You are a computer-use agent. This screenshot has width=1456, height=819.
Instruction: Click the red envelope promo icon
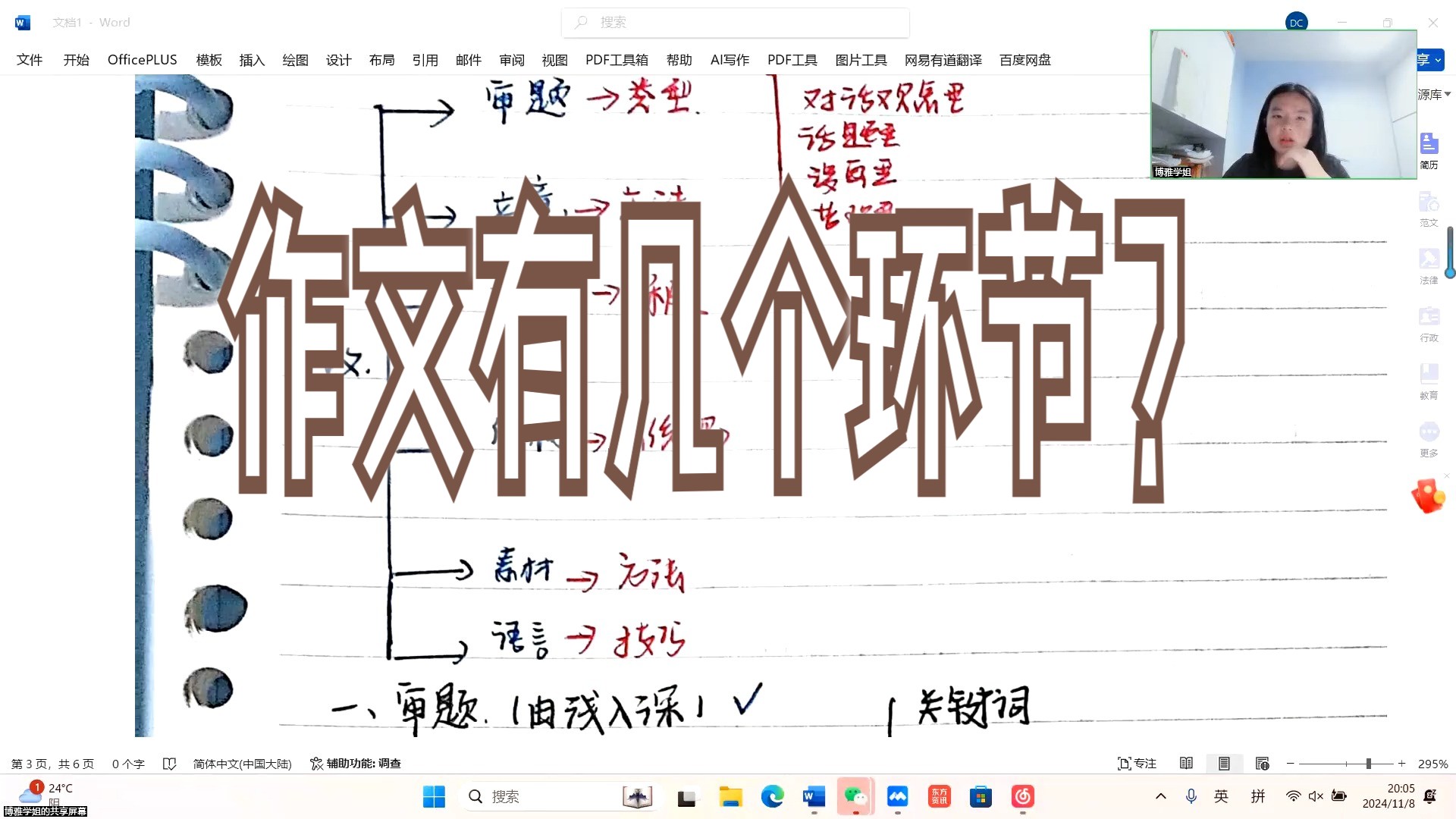point(1428,497)
